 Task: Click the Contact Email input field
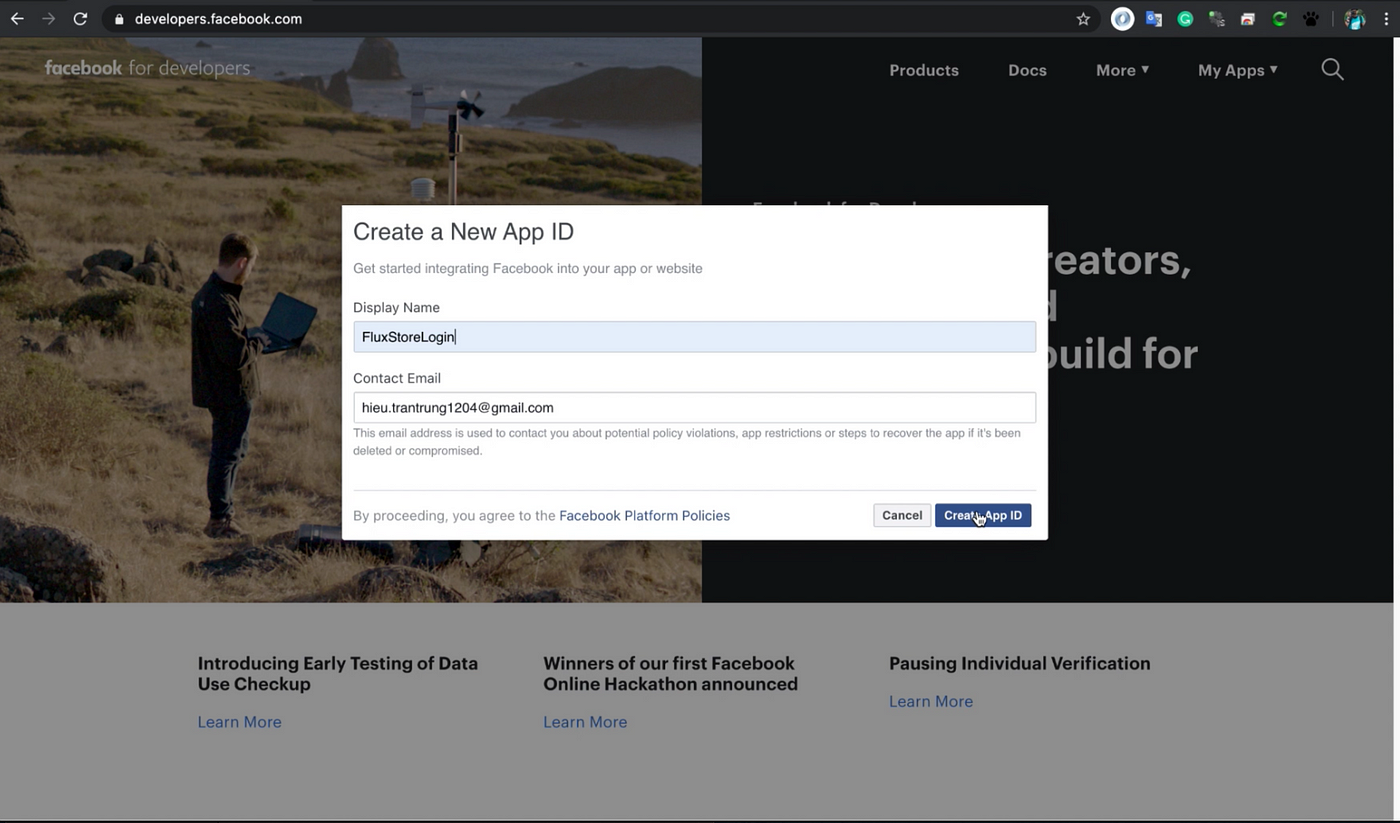(x=694, y=407)
